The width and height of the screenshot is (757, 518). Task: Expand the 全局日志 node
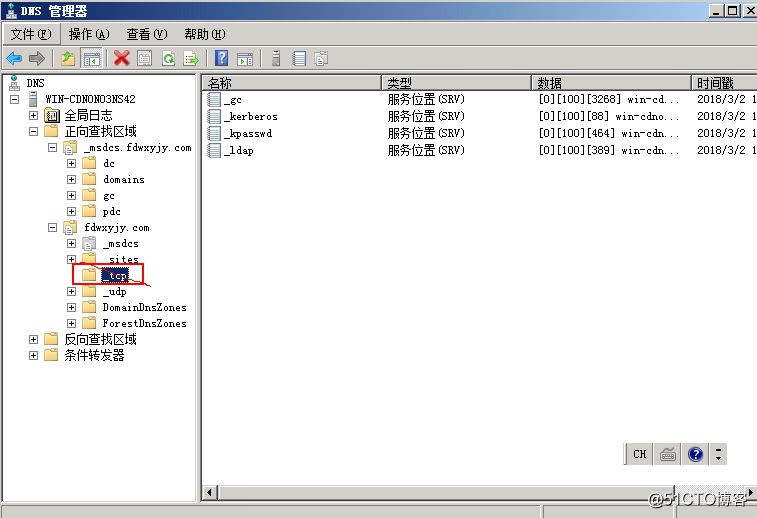(33, 115)
